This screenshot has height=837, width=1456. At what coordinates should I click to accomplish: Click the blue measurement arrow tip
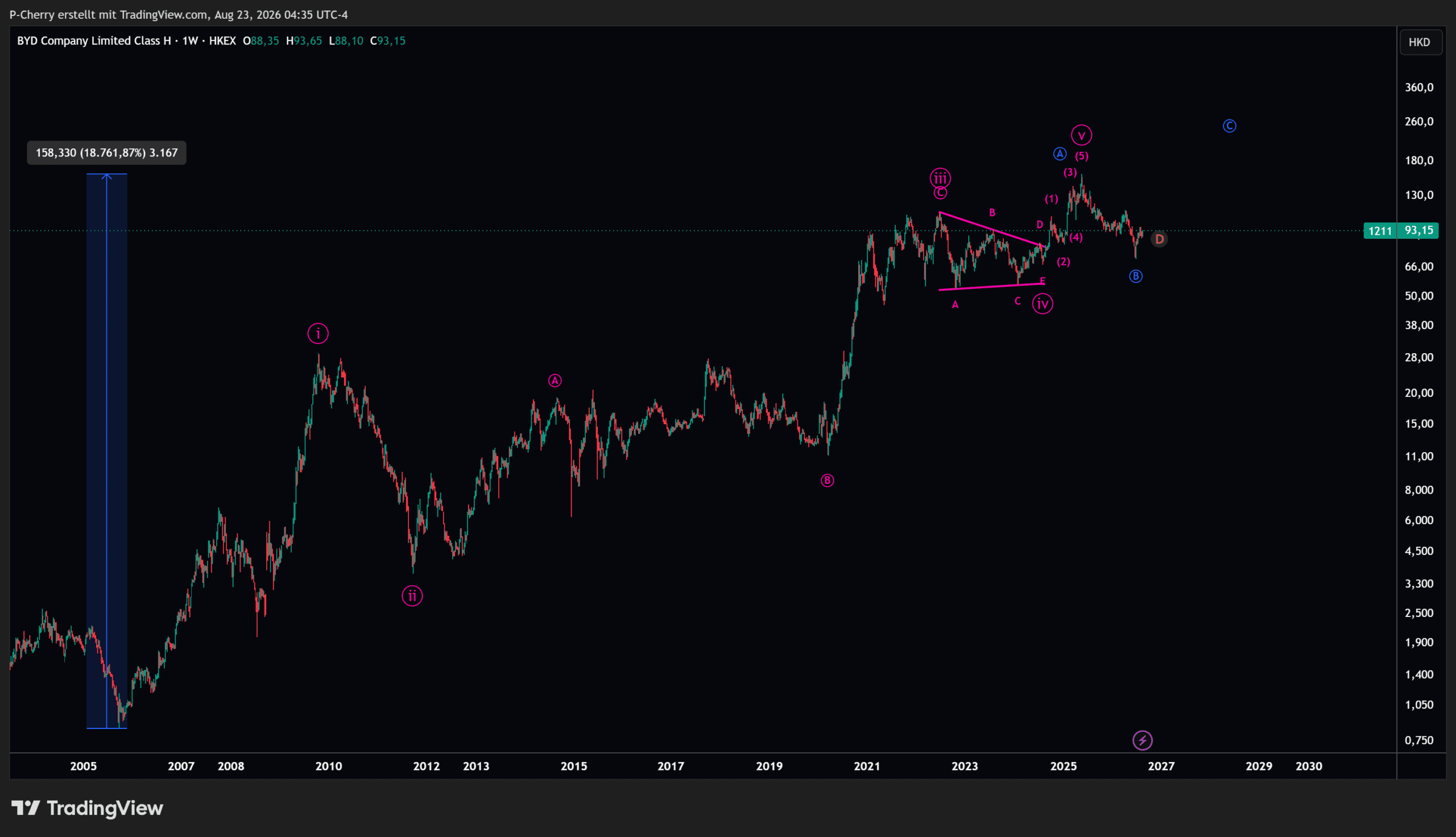click(x=107, y=176)
